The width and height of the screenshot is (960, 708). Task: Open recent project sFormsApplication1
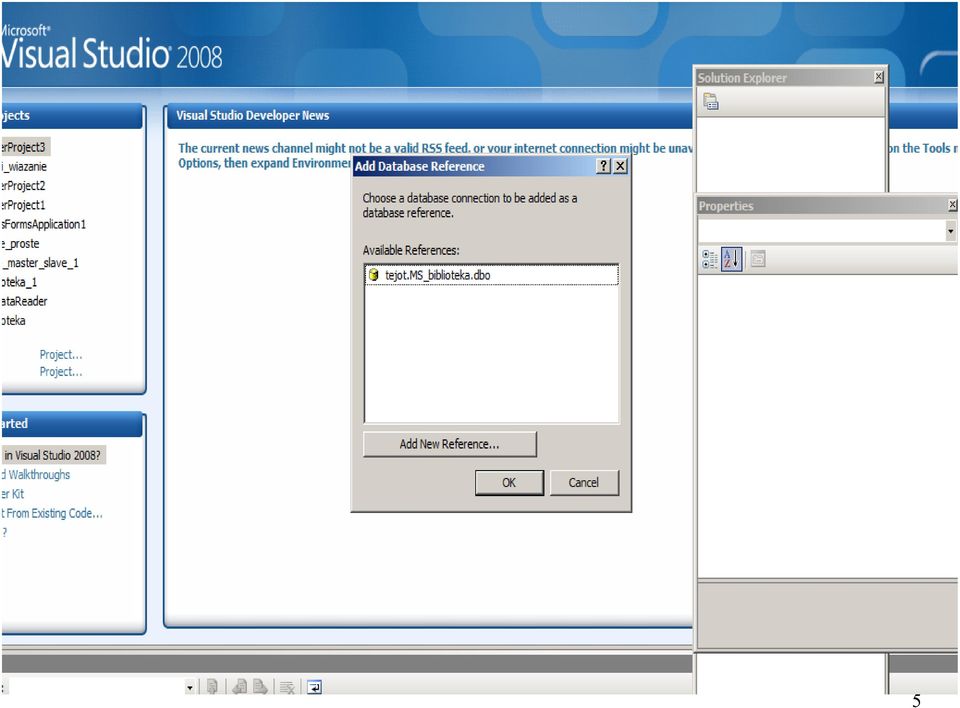tap(43, 224)
